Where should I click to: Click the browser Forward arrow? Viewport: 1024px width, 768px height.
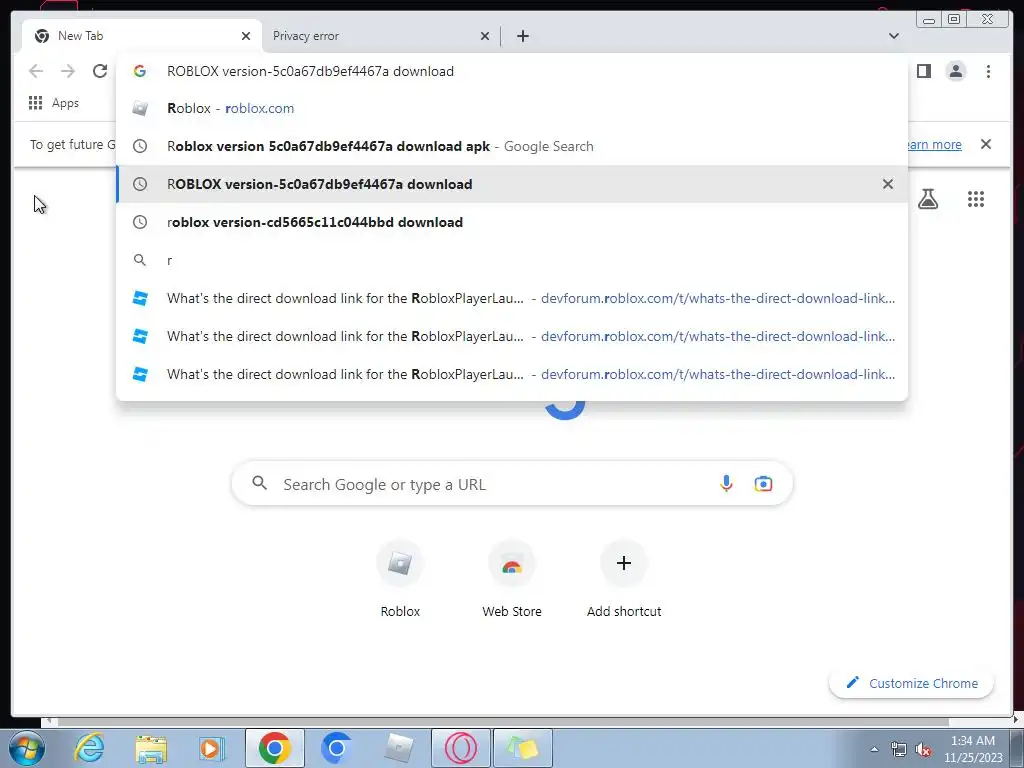tap(68, 71)
